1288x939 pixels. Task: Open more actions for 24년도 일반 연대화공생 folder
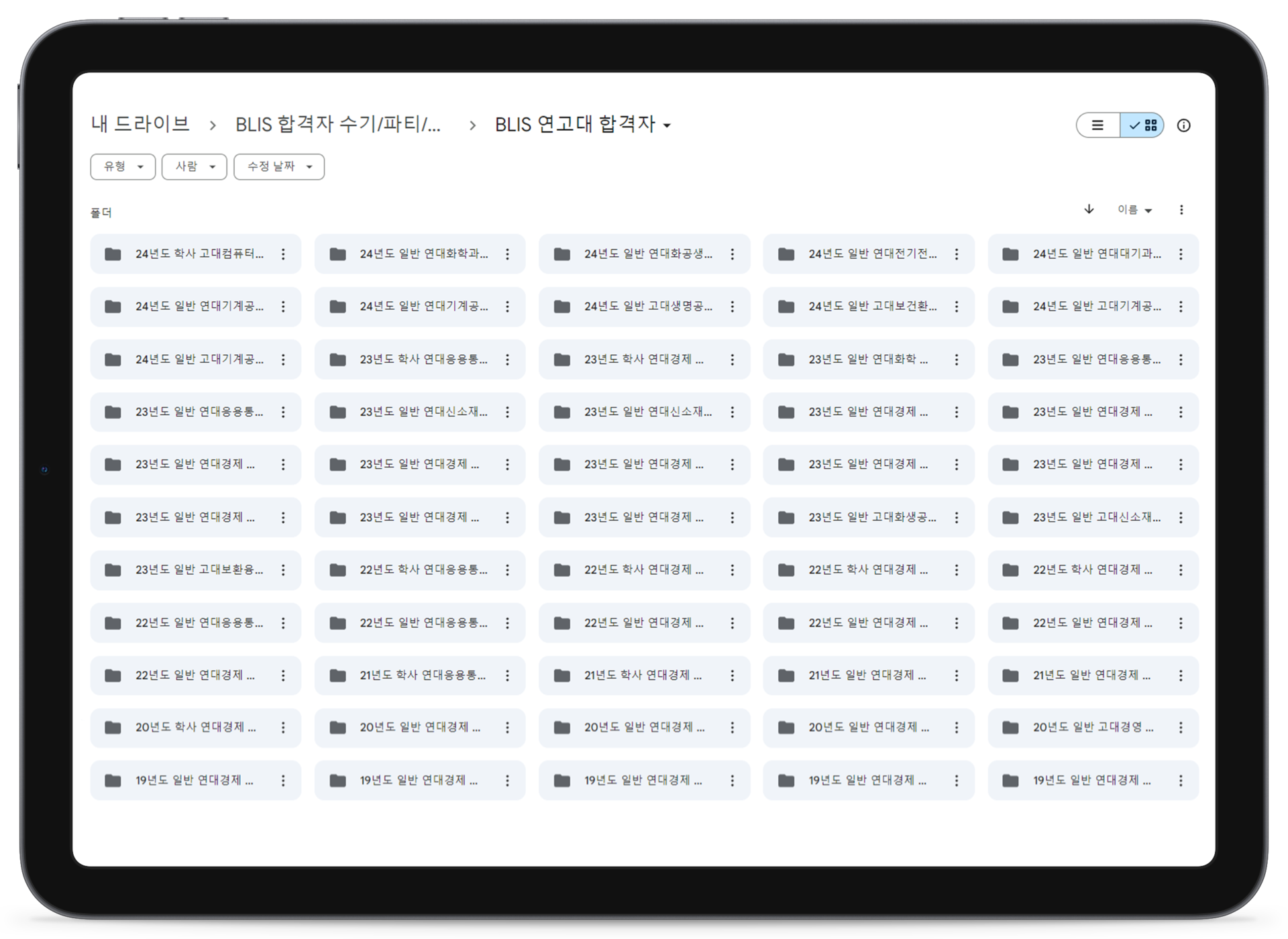733,254
